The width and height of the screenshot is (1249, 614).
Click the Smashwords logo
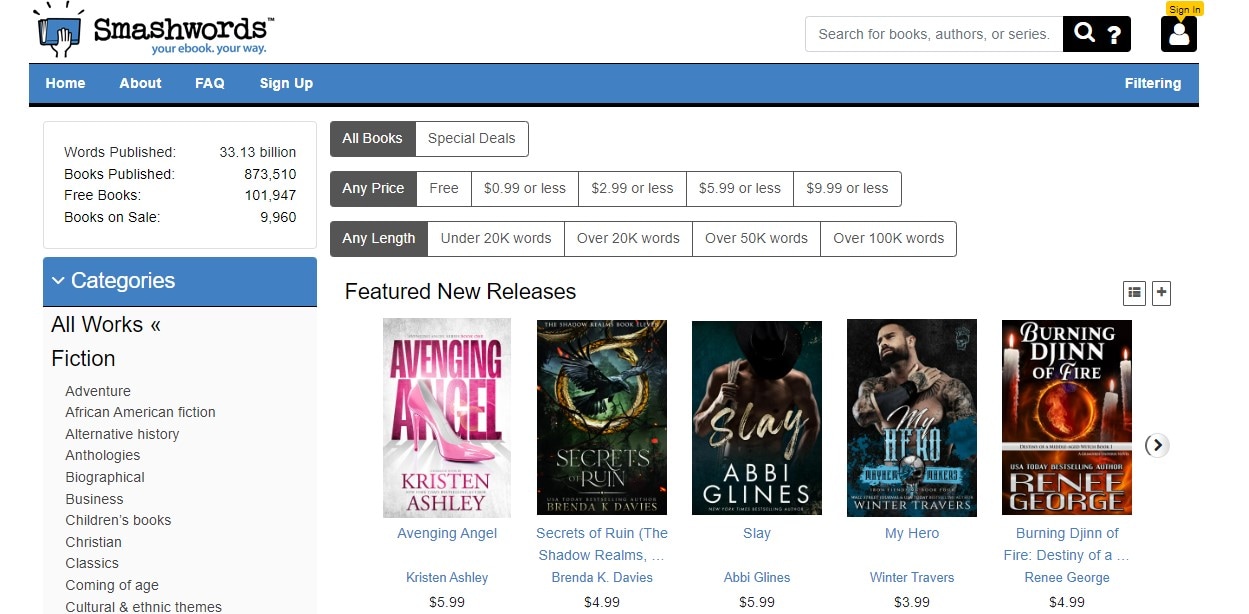click(x=153, y=31)
